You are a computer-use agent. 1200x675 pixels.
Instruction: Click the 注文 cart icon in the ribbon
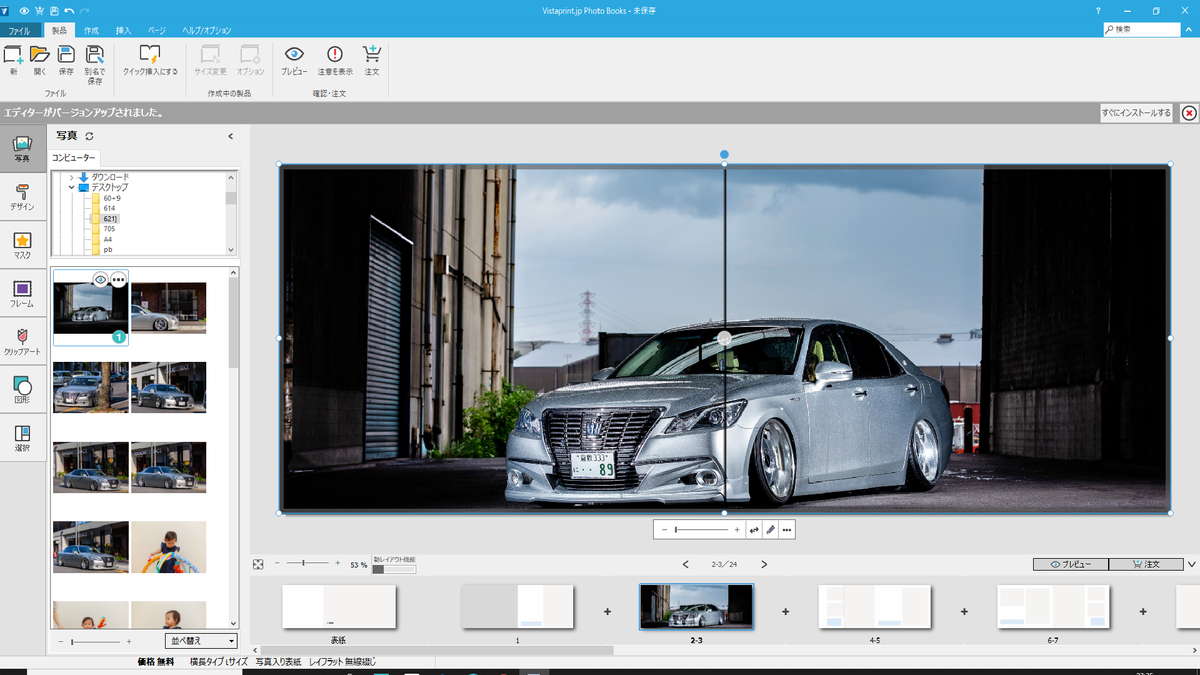click(372, 59)
